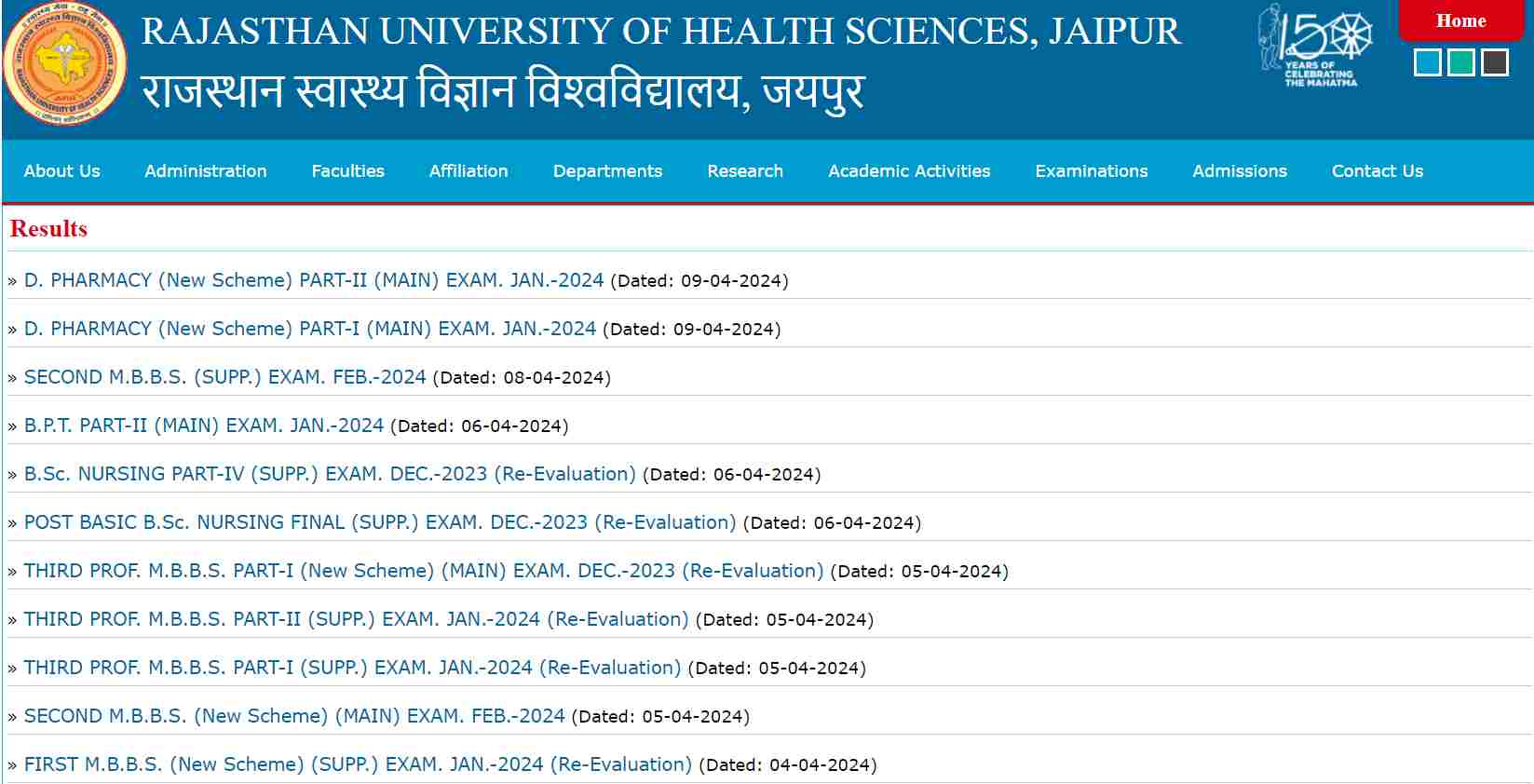Open Second M.B.B.S. Supp. Feb-2024 result

tap(224, 377)
